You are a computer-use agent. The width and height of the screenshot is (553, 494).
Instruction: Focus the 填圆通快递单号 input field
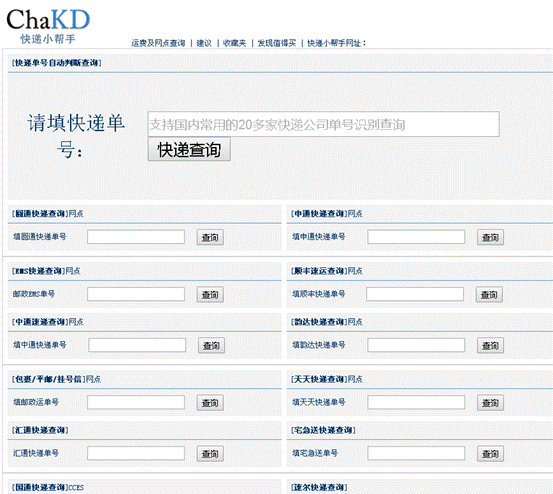[136, 237]
